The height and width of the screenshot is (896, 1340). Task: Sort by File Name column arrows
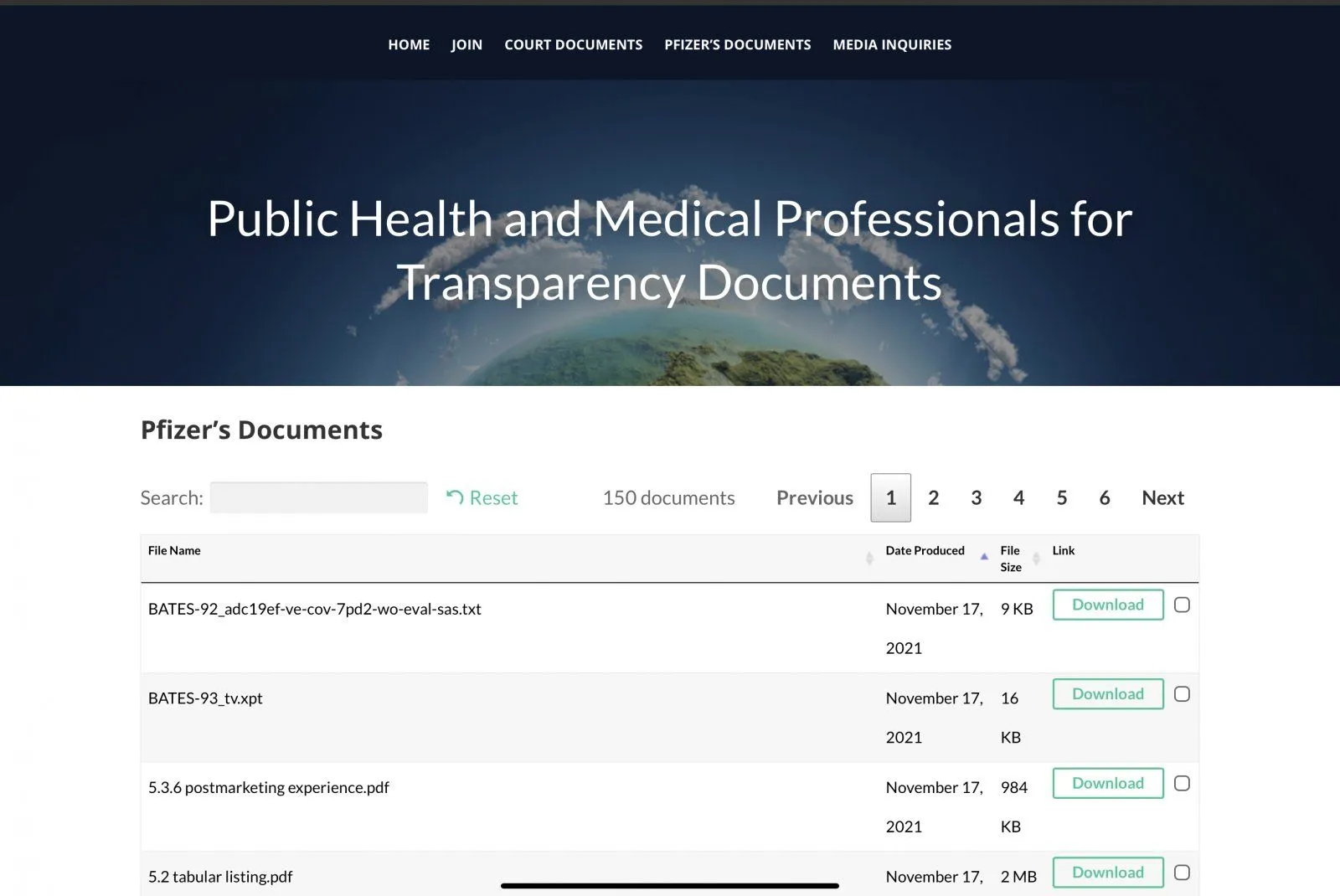(x=868, y=558)
